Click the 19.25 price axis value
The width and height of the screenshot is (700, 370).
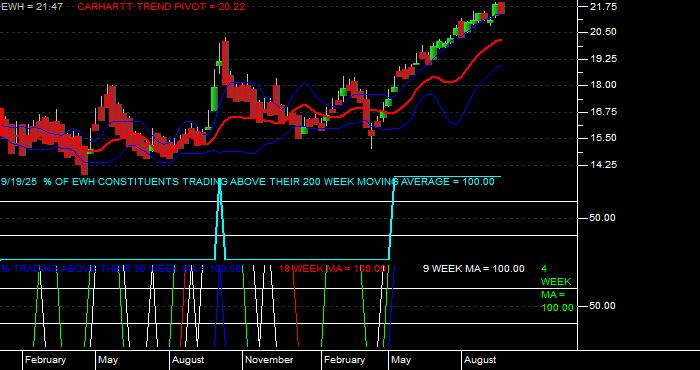tap(604, 58)
